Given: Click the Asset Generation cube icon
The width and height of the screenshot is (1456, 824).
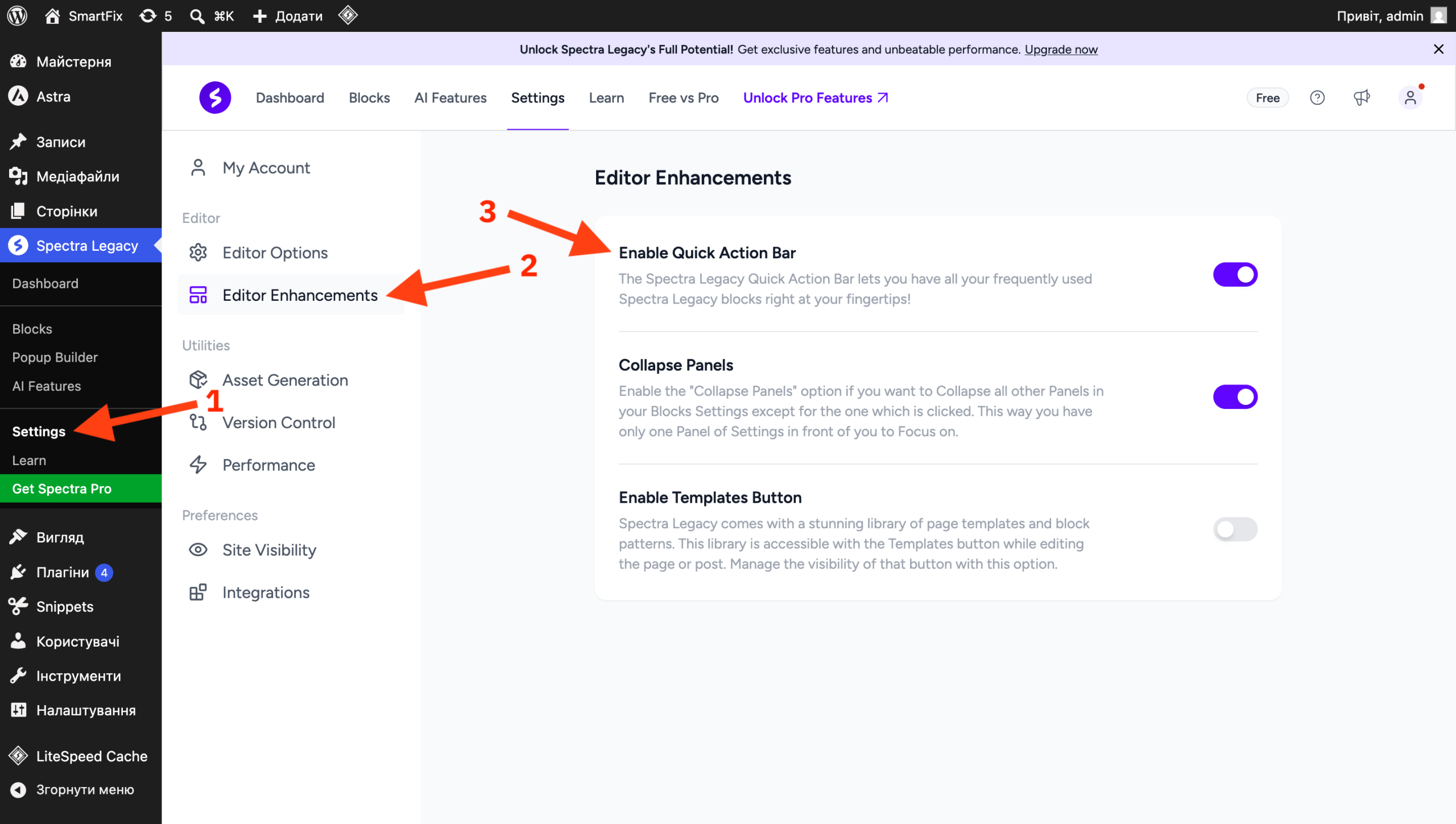Looking at the screenshot, I should pyautogui.click(x=198, y=380).
